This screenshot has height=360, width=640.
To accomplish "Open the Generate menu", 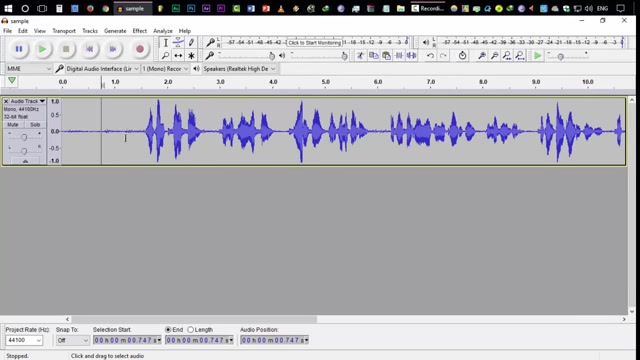I will (x=115, y=31).
